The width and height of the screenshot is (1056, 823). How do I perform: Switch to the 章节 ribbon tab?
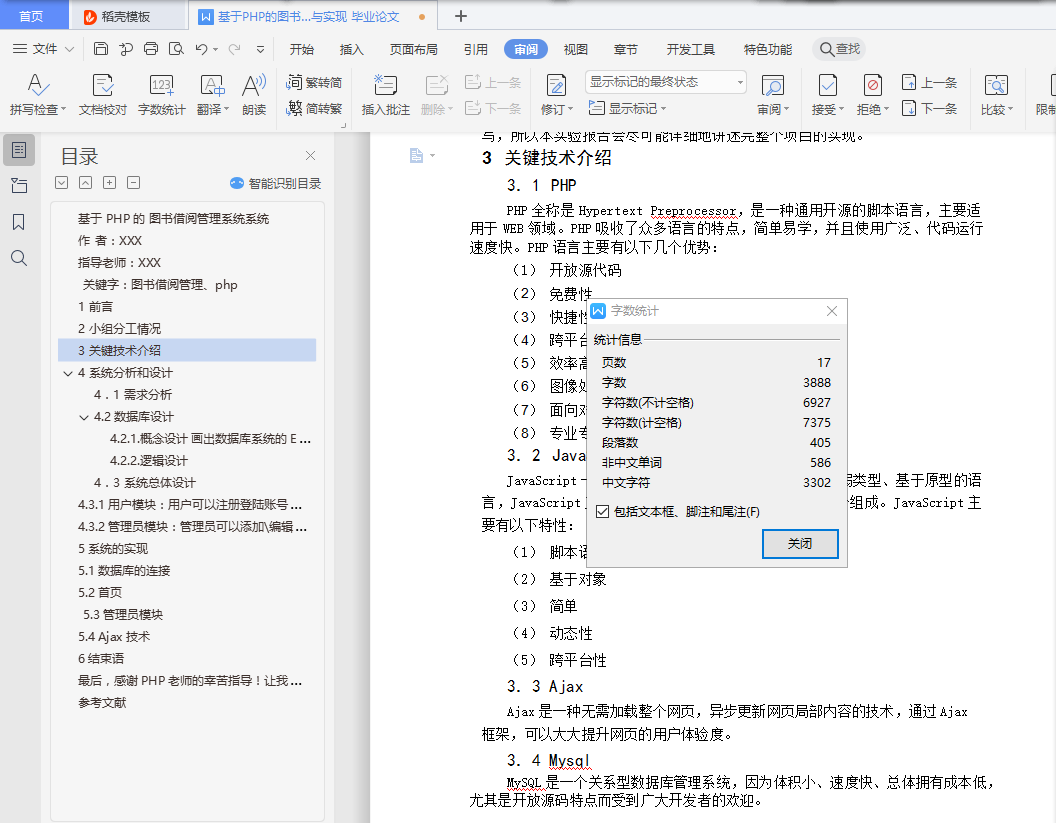626,49
